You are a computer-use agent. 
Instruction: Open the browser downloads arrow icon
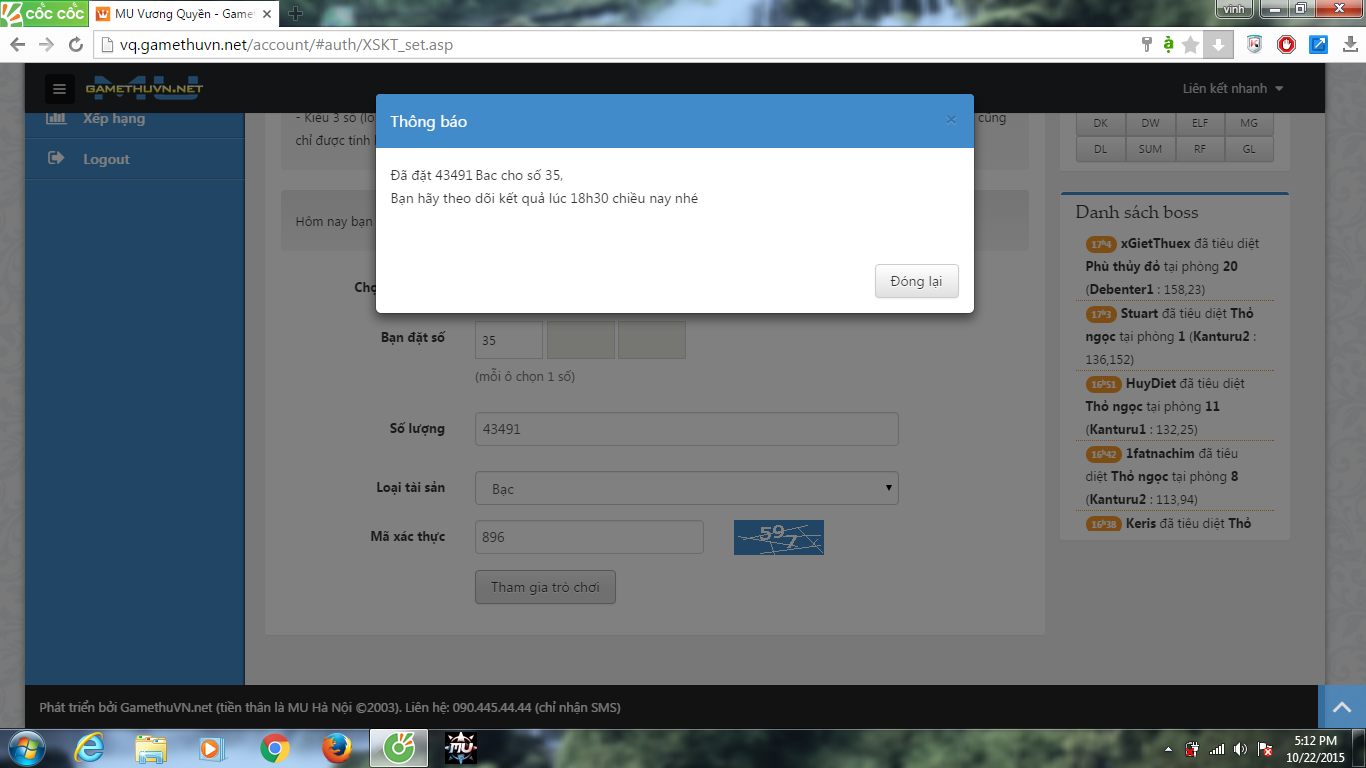click(1350, 45)
